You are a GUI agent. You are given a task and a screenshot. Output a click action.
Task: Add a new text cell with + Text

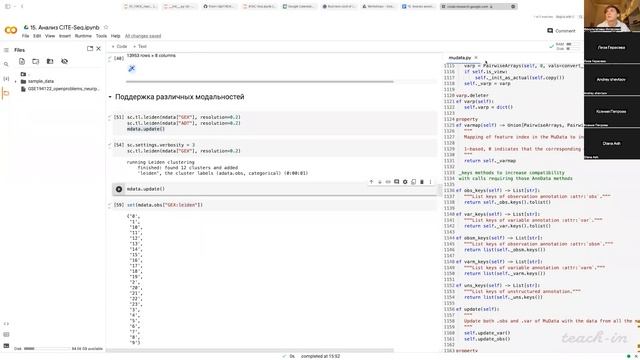point(140,47)
